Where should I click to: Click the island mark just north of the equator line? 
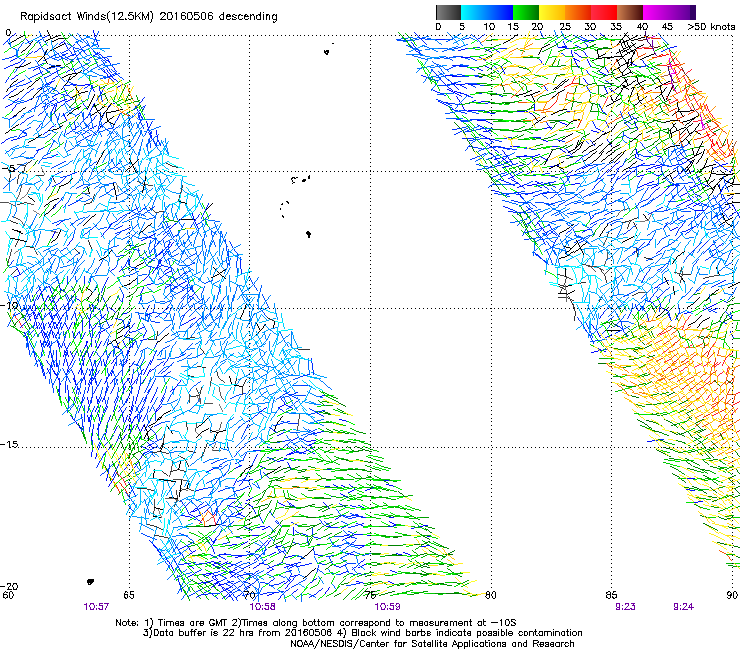point(327,51)
